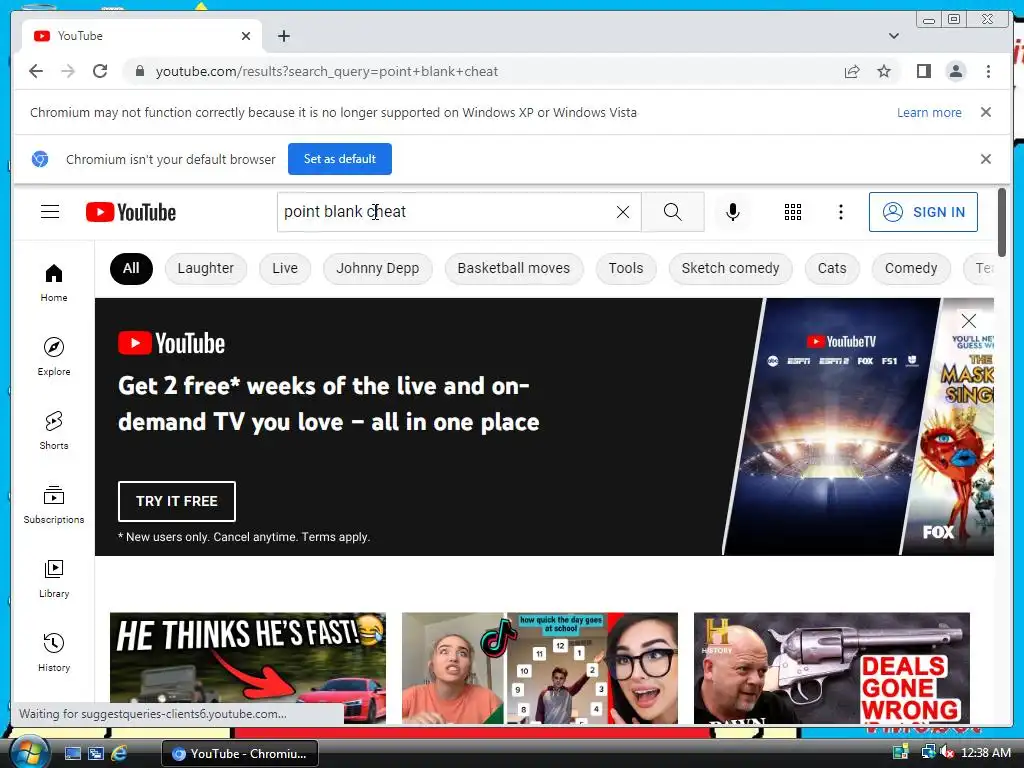Click the page vertical scrollbar thumb
Viewport: 1024px width, 768px height.
(x=1002, y=222)
